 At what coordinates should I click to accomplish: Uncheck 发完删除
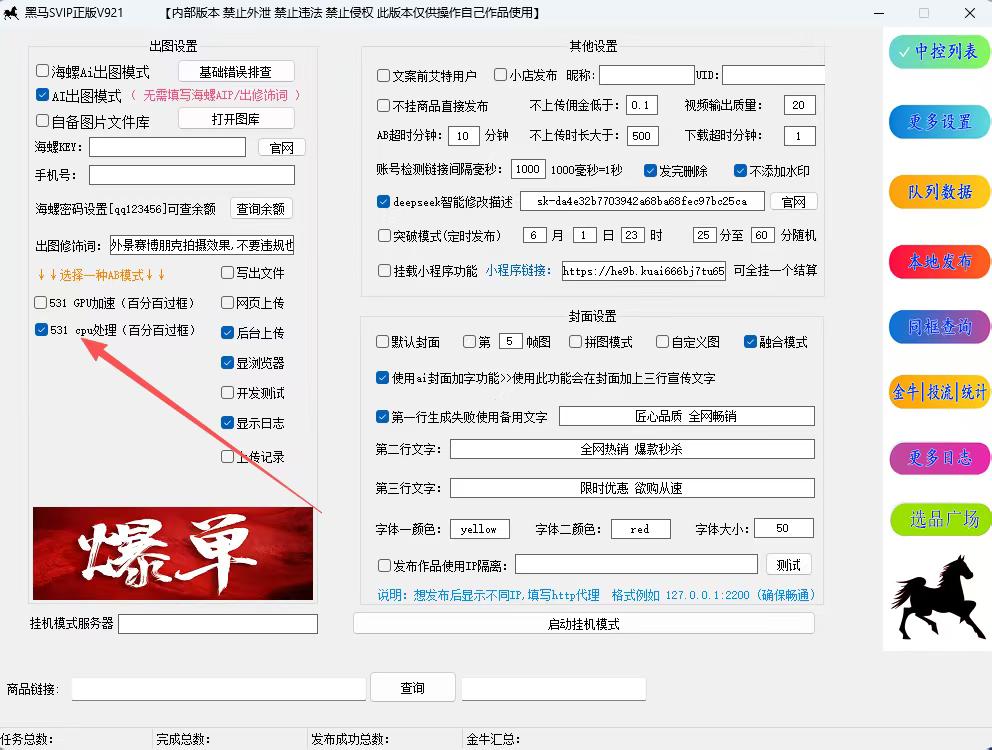pyautogui.click(x=650, y=170)
